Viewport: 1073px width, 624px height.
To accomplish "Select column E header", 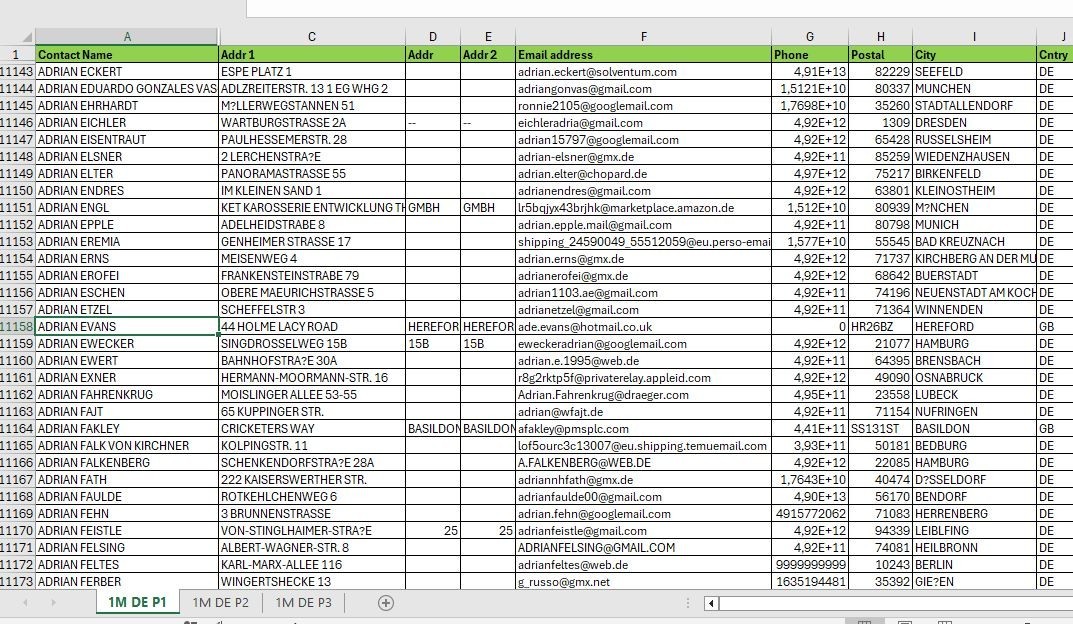I will [488, 37].
